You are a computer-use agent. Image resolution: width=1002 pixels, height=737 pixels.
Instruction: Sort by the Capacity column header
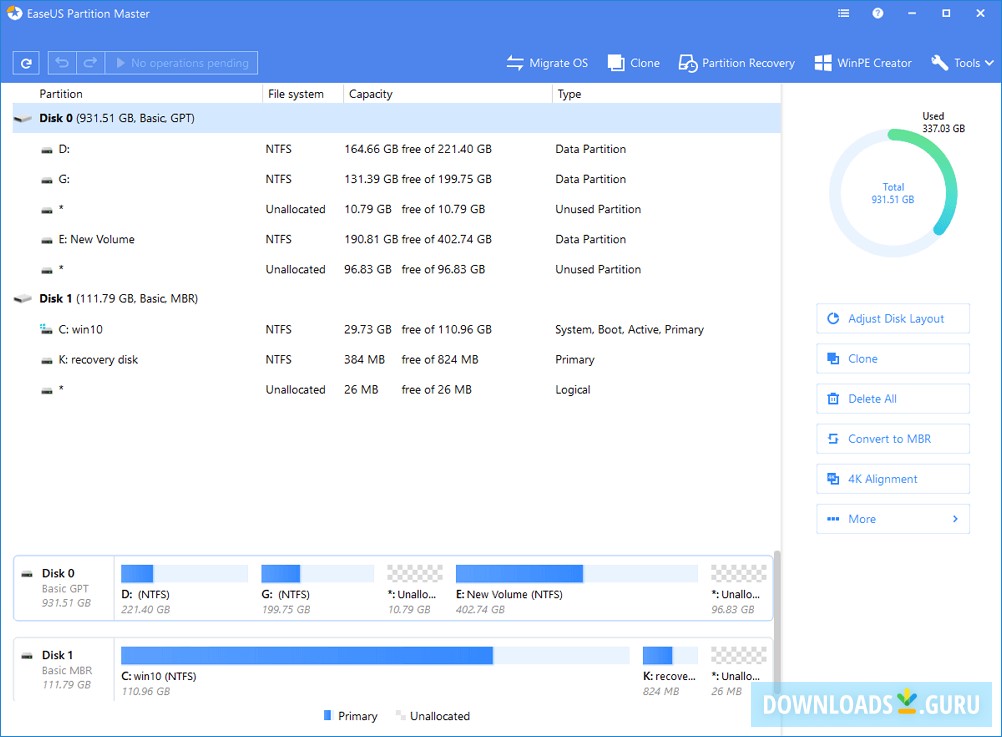coord(370,94)
